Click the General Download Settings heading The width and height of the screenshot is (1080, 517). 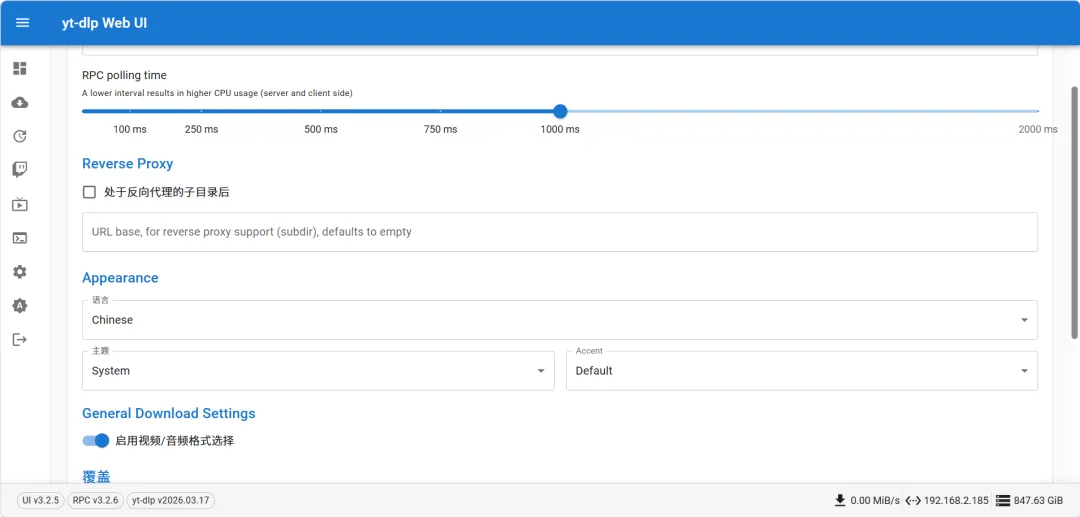pyautogui.click(x=169, y=414)
